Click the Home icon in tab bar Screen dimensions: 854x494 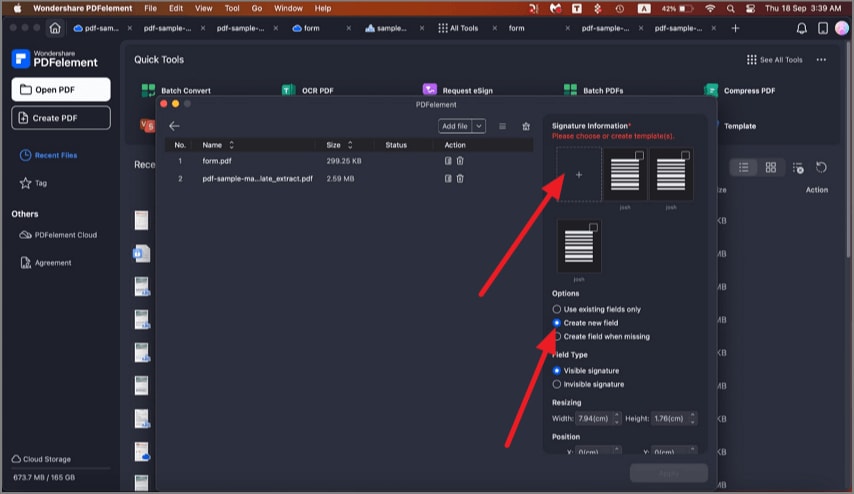tap(55, 28)
